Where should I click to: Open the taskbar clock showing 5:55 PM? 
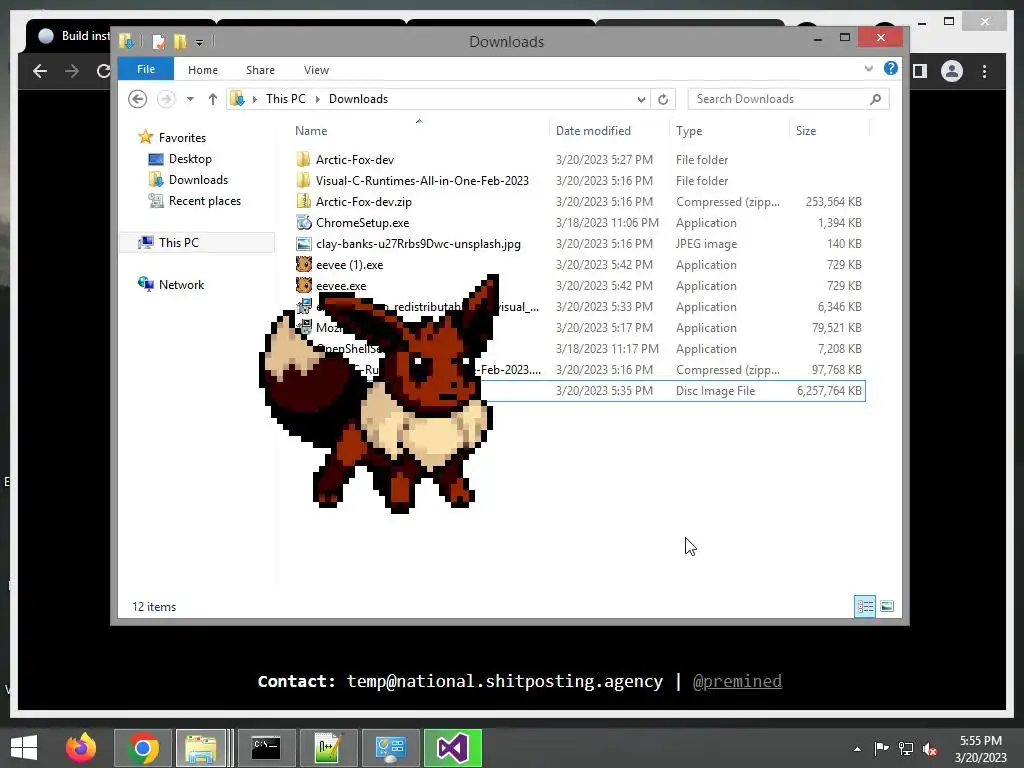[981, 748]
